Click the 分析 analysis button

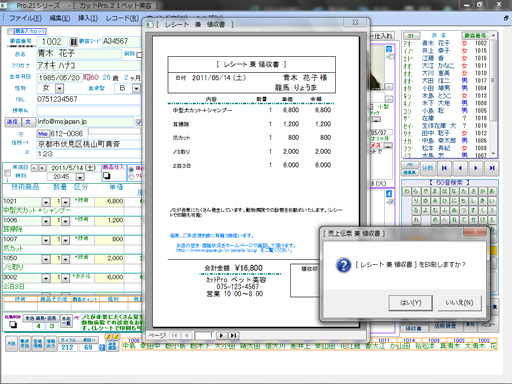[427, 168]
